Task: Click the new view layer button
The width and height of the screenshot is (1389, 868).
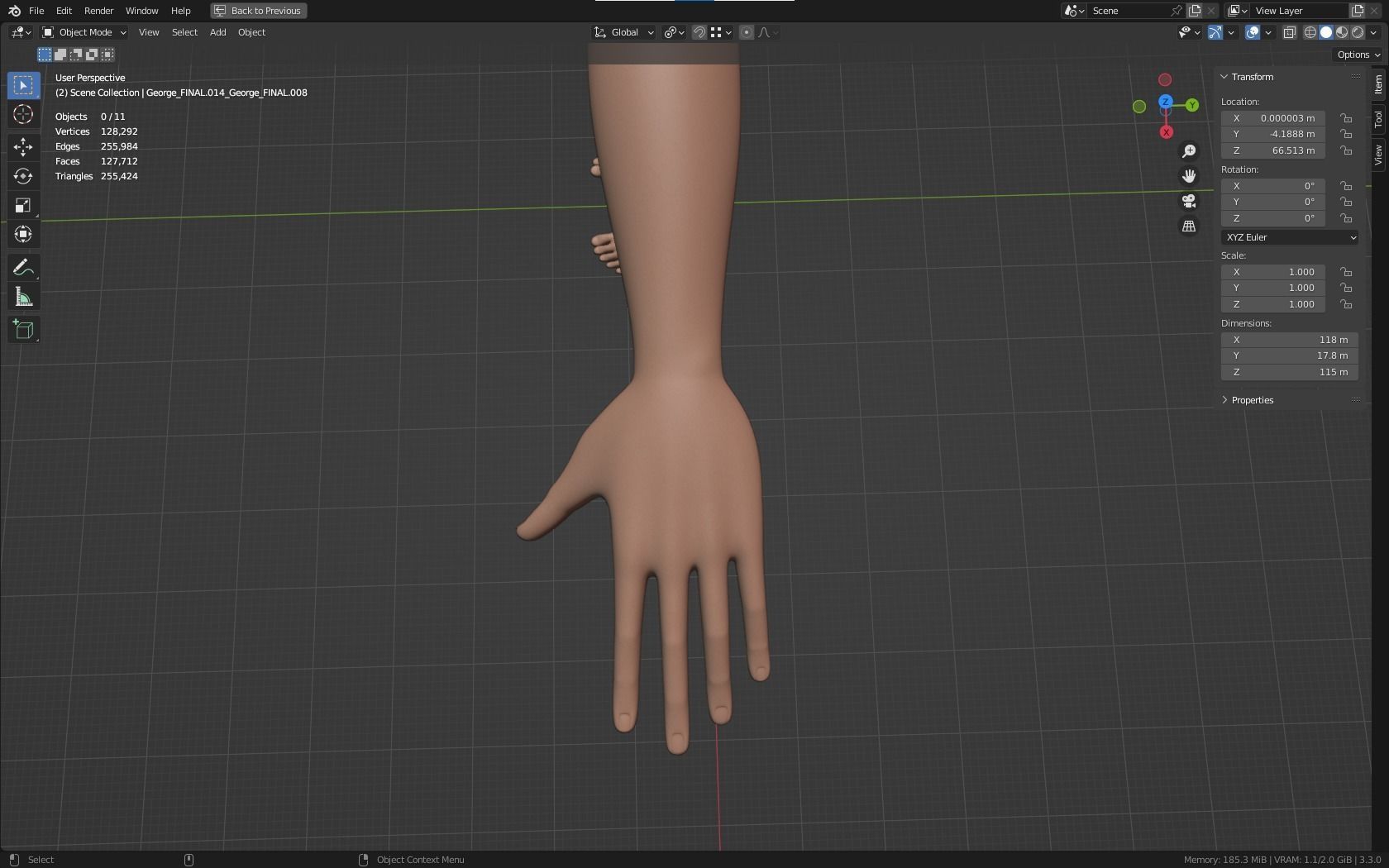Action: tap(1358, 11)
